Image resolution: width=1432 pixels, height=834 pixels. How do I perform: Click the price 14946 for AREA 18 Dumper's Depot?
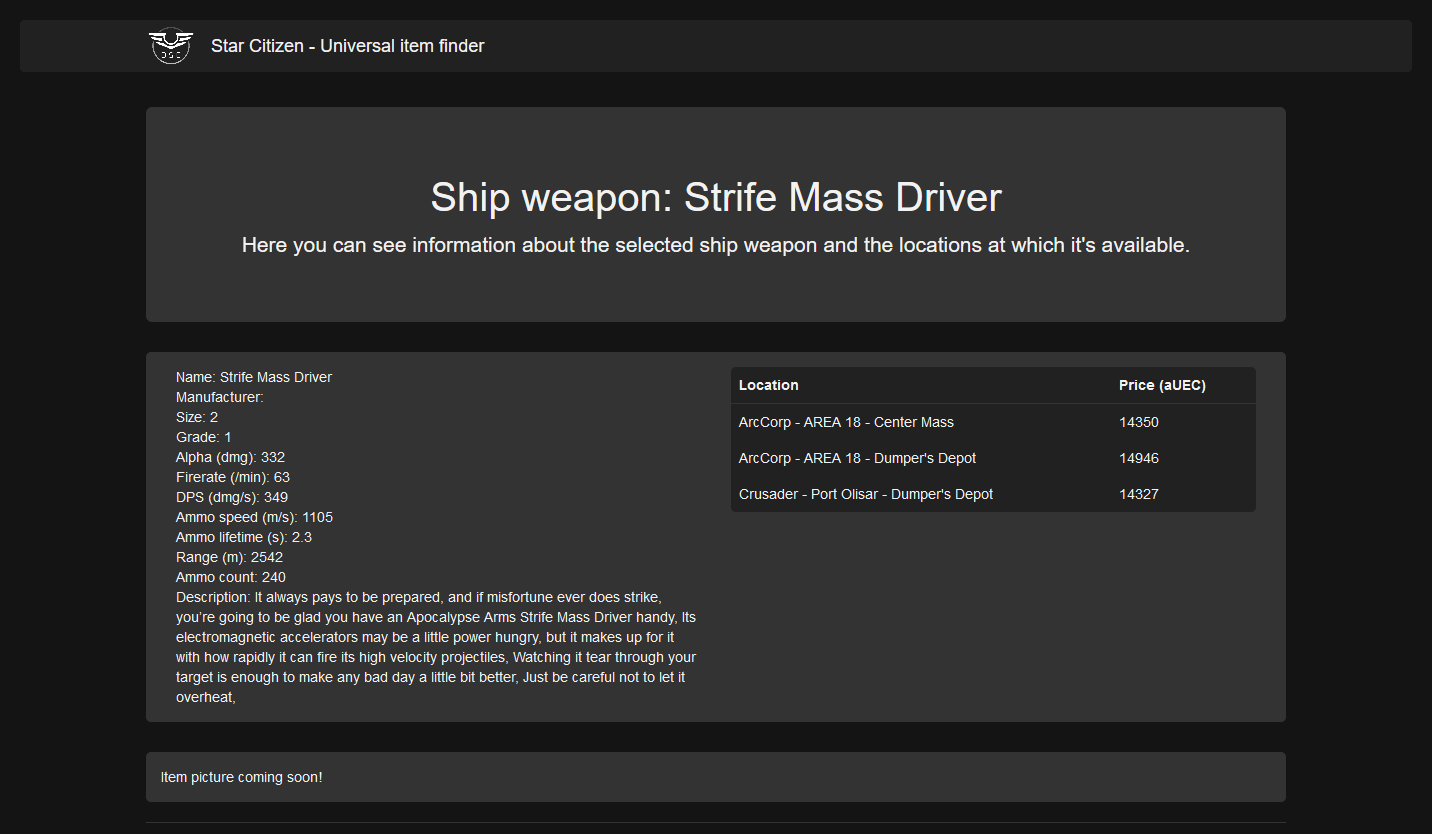pyautogui.click(x=1139, y=458)
